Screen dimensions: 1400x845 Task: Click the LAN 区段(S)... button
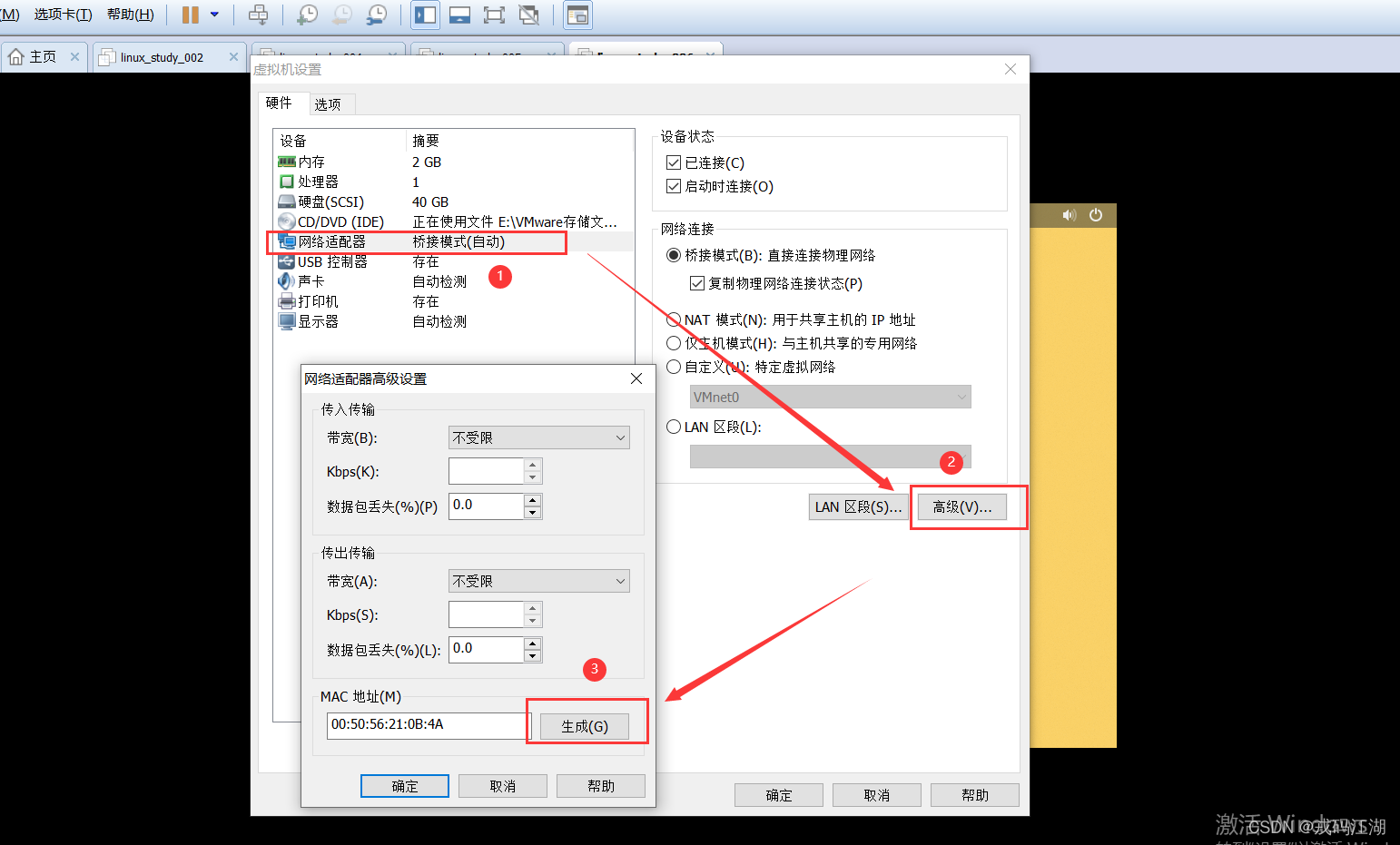(x=858, y=506)
